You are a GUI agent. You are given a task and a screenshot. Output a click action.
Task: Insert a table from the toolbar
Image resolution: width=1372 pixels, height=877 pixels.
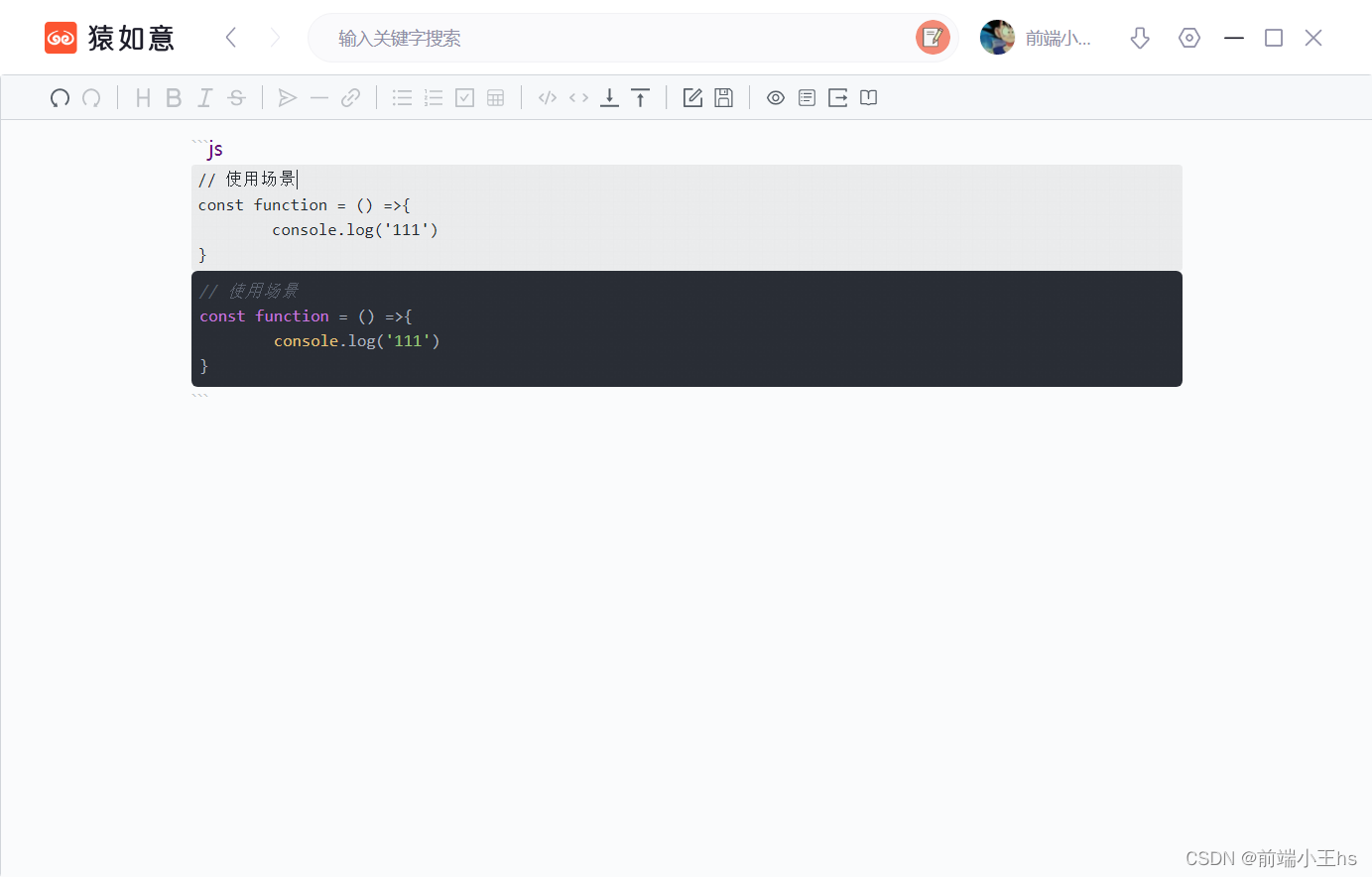496,97
